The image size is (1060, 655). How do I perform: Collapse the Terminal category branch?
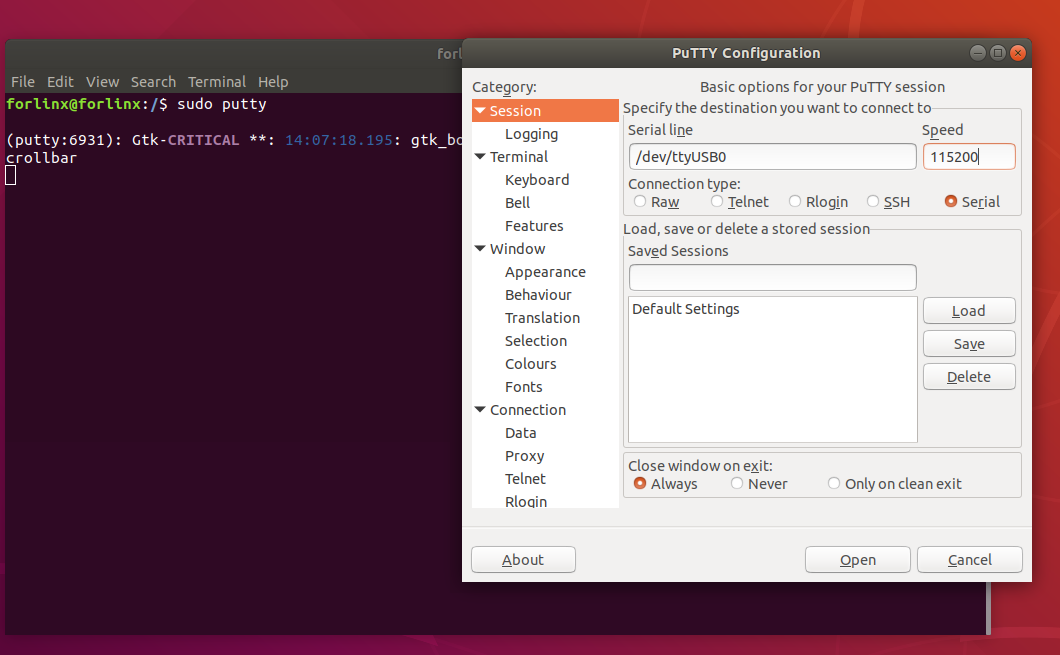[481, 156]
